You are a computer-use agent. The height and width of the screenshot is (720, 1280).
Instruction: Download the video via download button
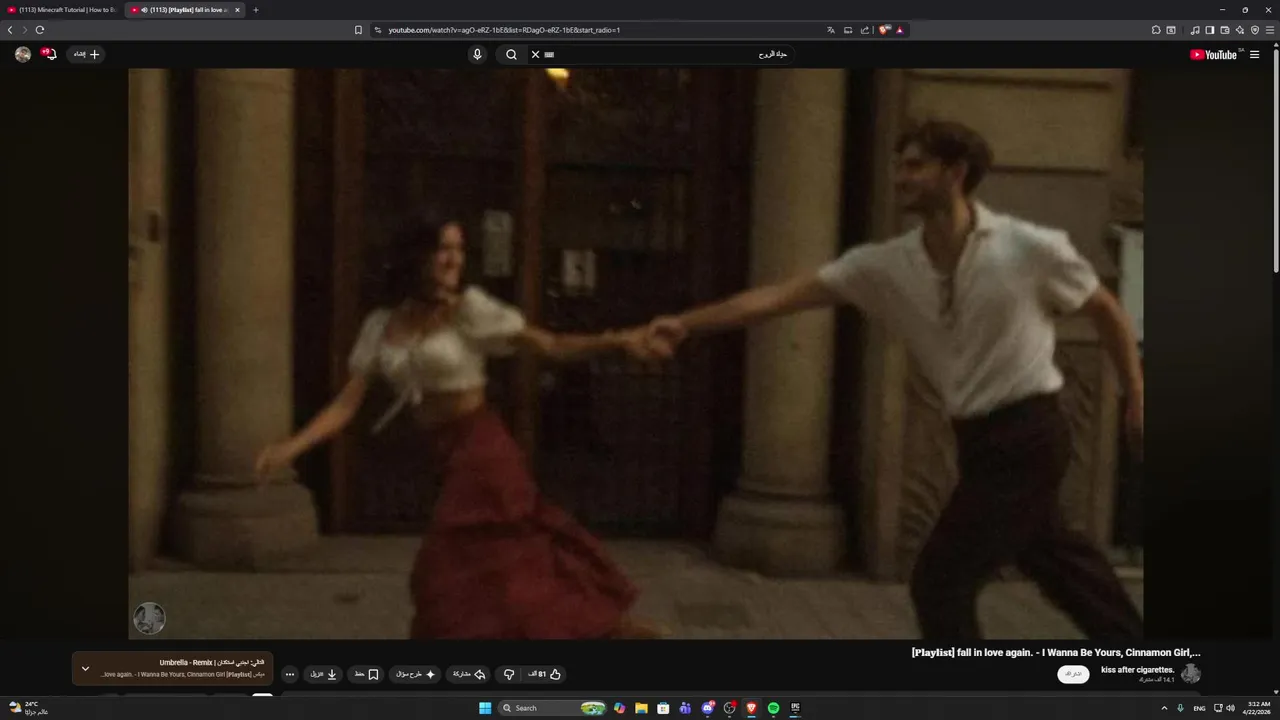click(x=323, y=674)
